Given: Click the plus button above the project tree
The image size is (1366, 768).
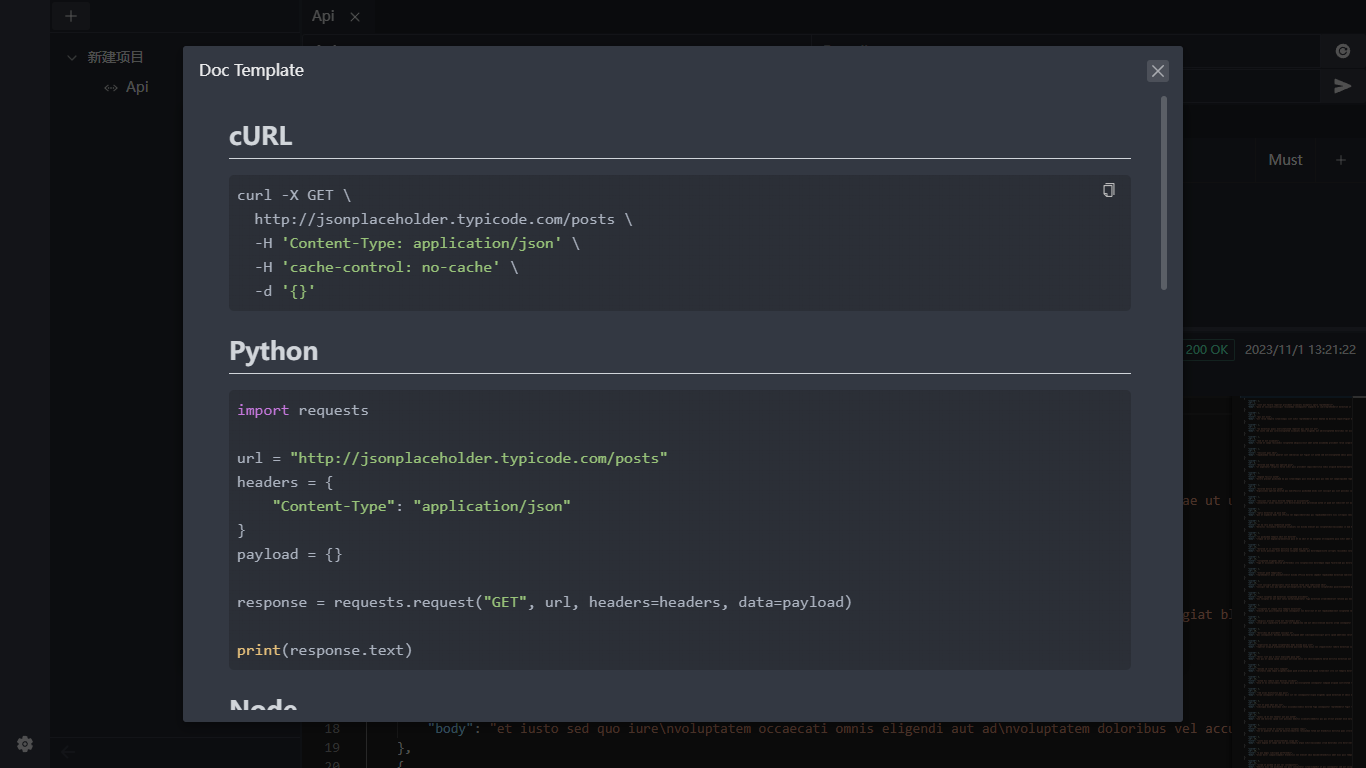Looking at the screenshot, I should [x=70, y=16].
